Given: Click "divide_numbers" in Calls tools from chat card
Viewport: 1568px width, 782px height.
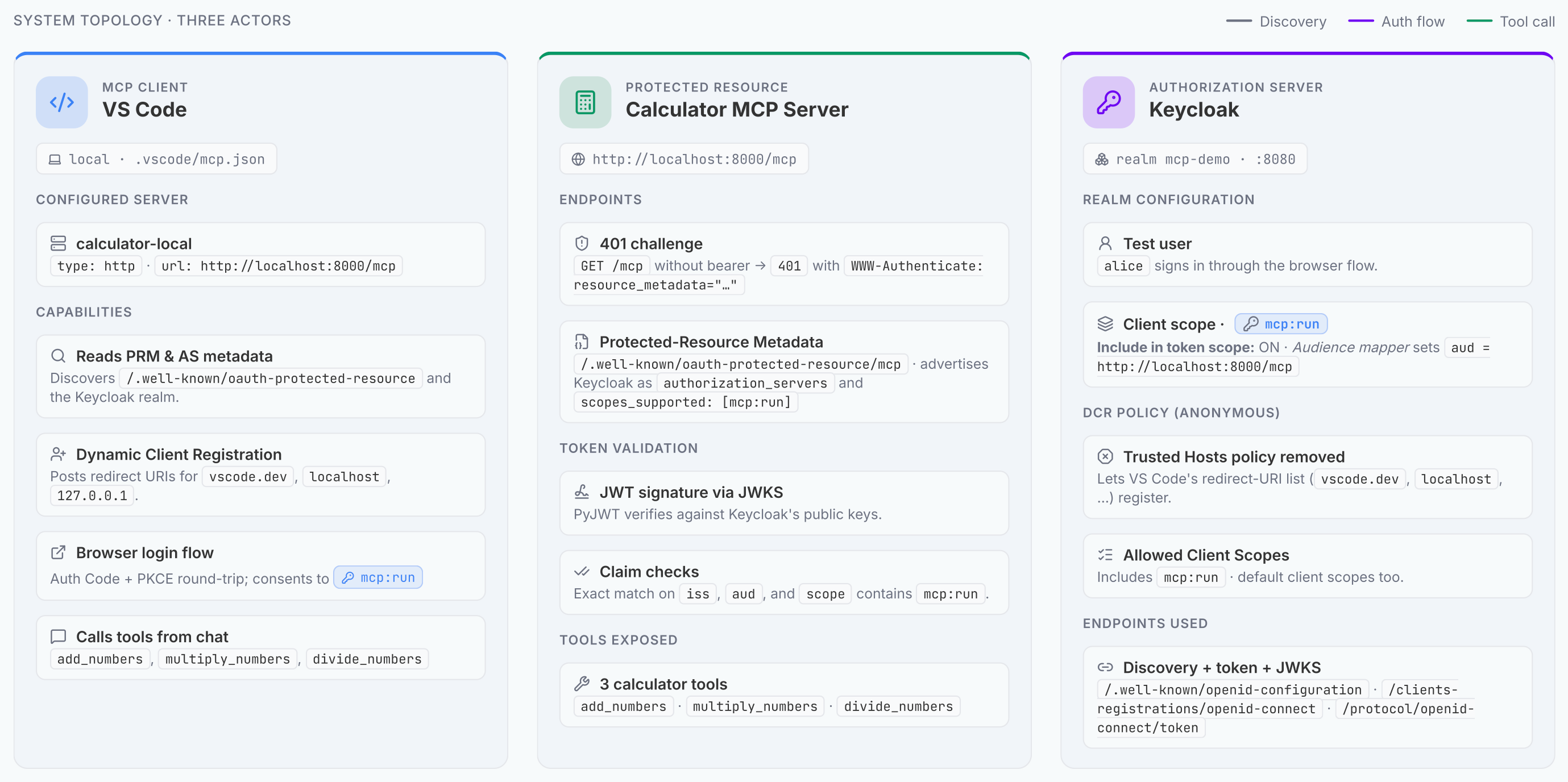Looking at the screenshot, I should click(367, 659).
